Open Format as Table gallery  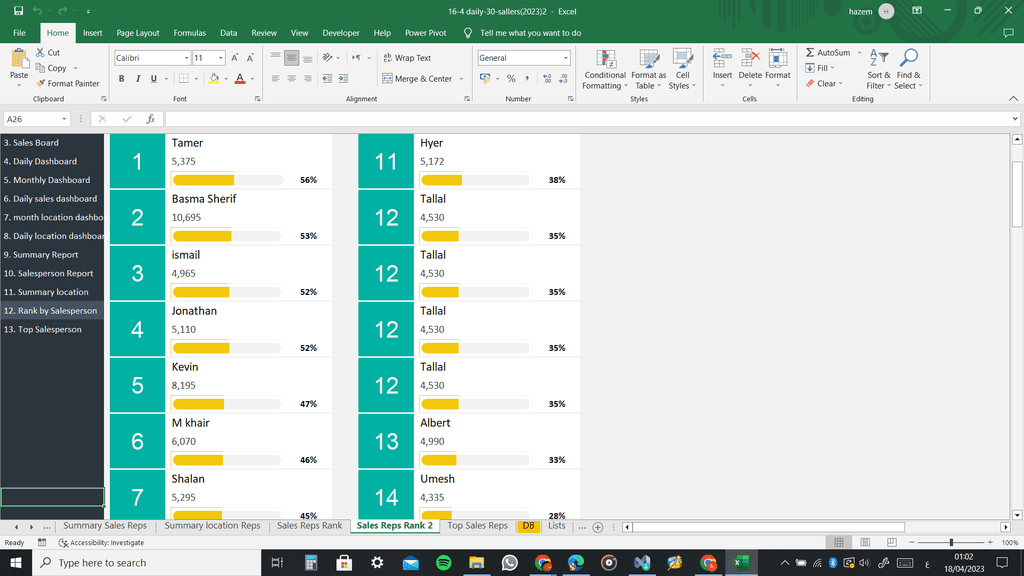648,70
